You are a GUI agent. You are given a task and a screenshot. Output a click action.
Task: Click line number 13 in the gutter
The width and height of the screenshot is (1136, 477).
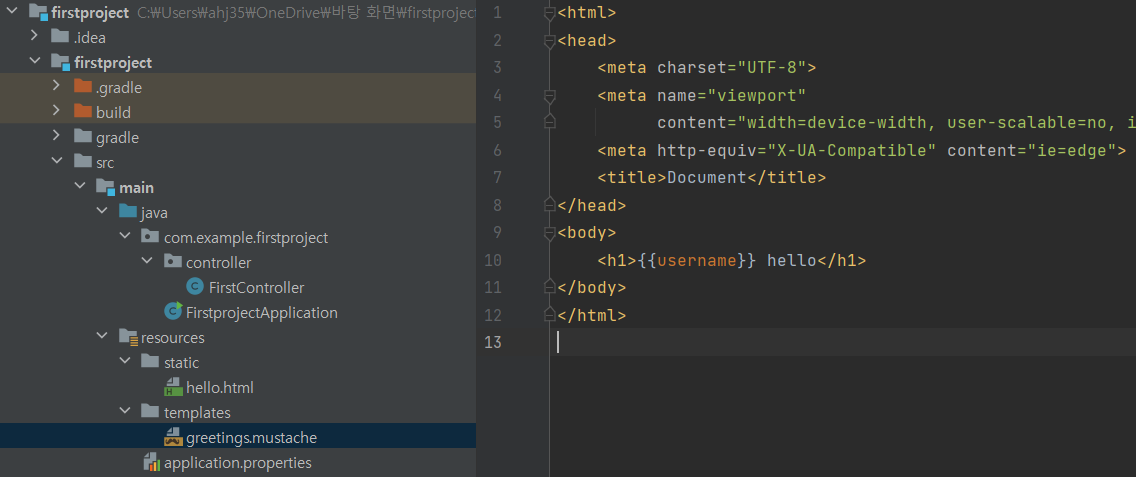(x=492, y=343)
